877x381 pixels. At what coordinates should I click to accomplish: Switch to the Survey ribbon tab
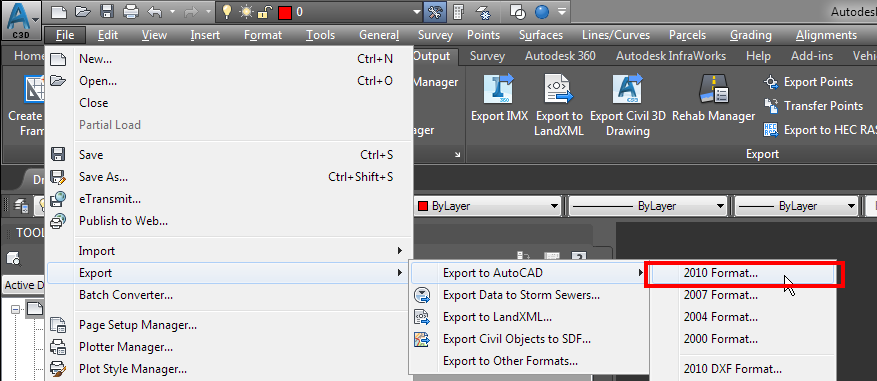(487, 56)
